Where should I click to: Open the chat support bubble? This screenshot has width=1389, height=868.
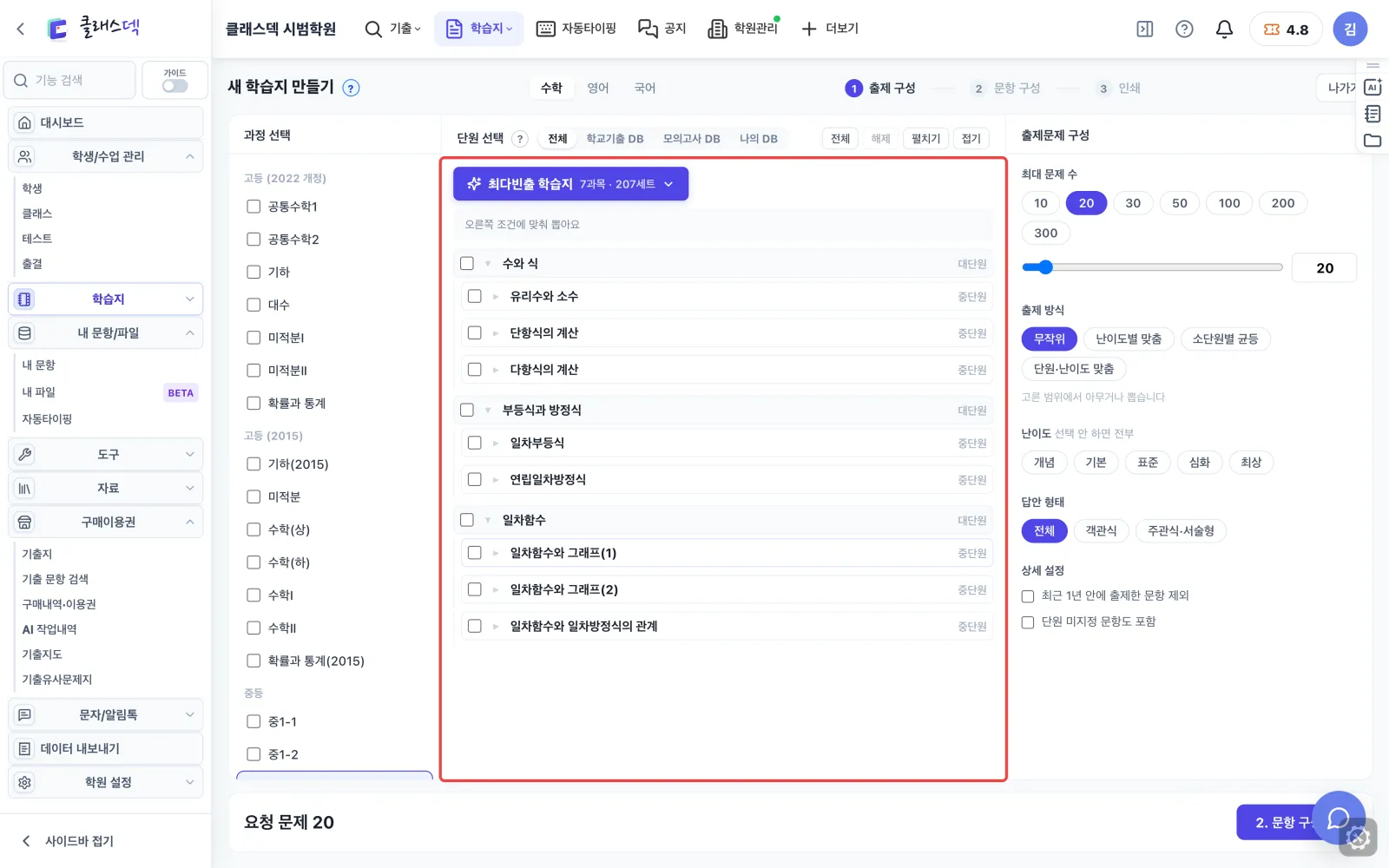pos(1340,818)
